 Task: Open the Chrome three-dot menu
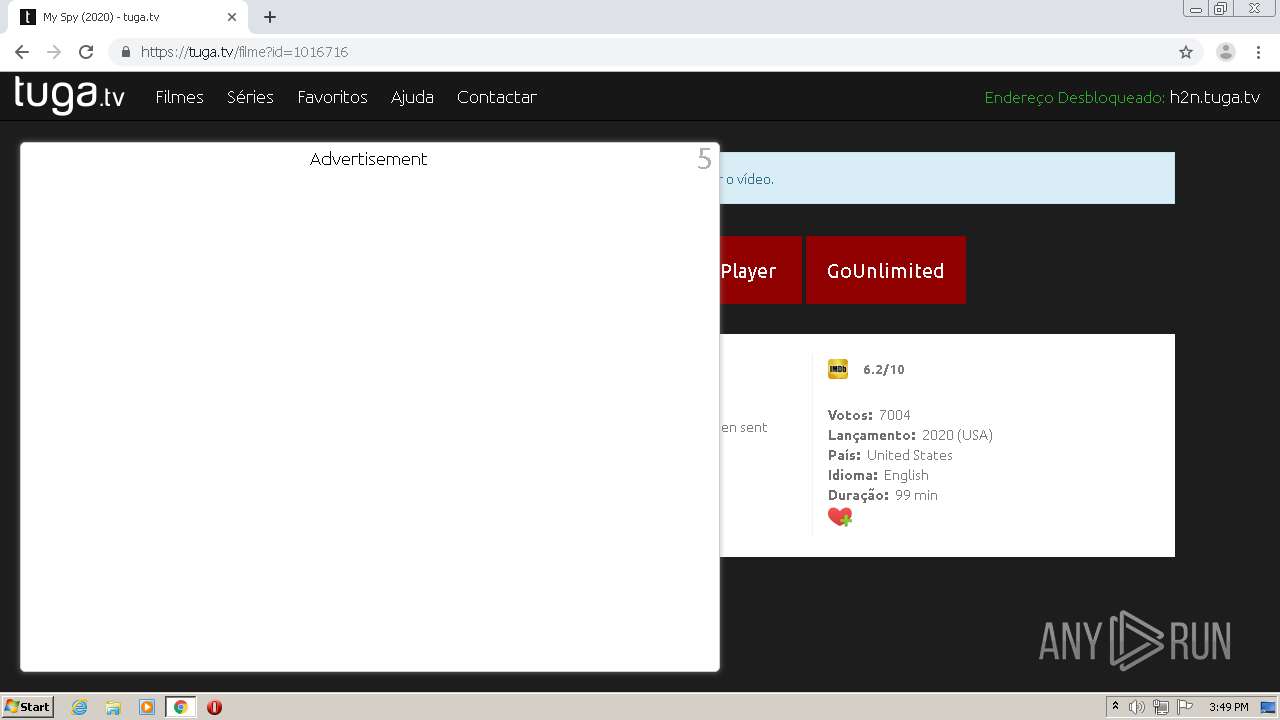pyautogui.click(x=1258, y=52)
